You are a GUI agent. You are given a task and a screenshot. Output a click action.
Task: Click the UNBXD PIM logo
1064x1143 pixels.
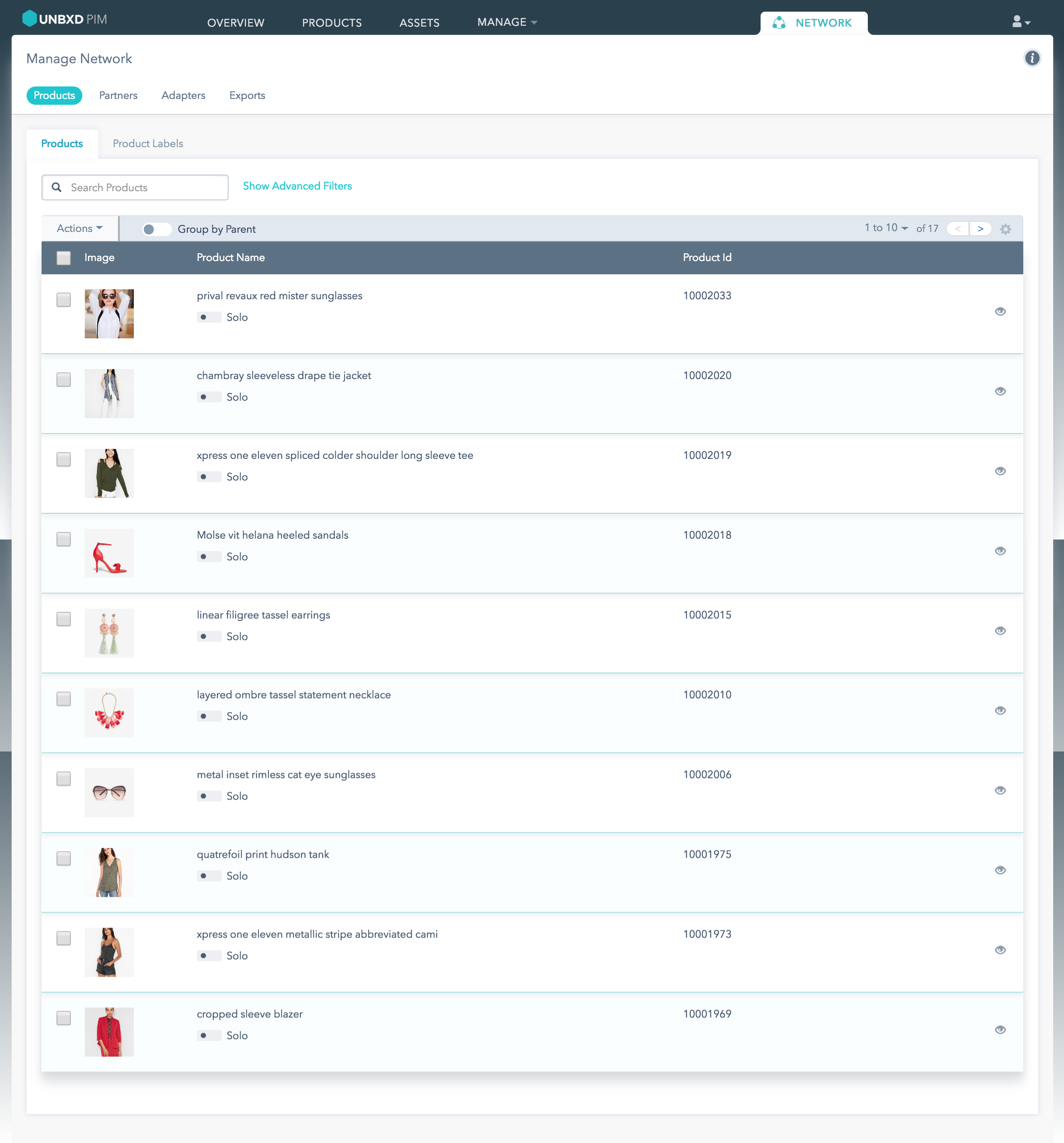click(x=64, y=19)
